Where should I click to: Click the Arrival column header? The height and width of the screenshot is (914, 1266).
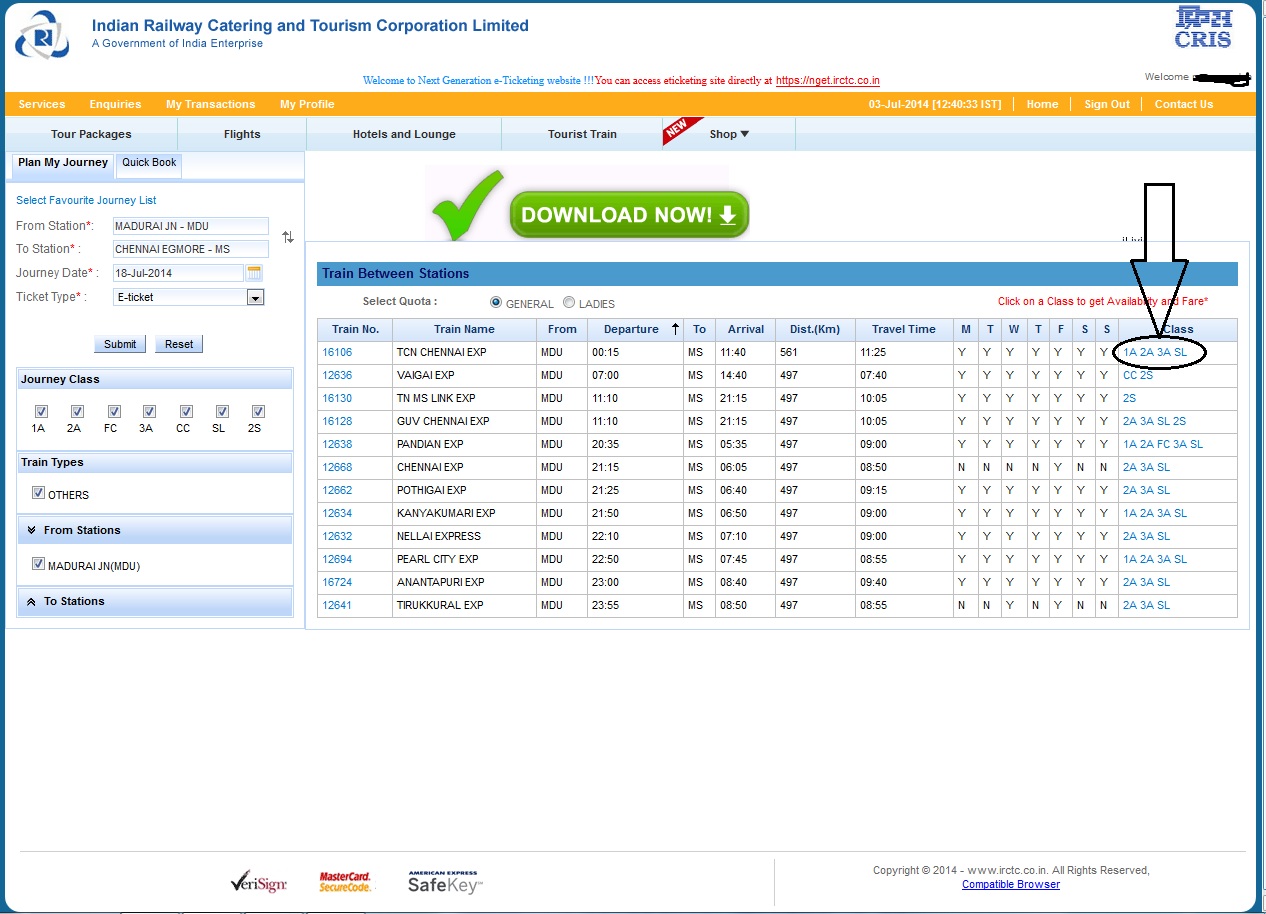click(x=745, y=329)
